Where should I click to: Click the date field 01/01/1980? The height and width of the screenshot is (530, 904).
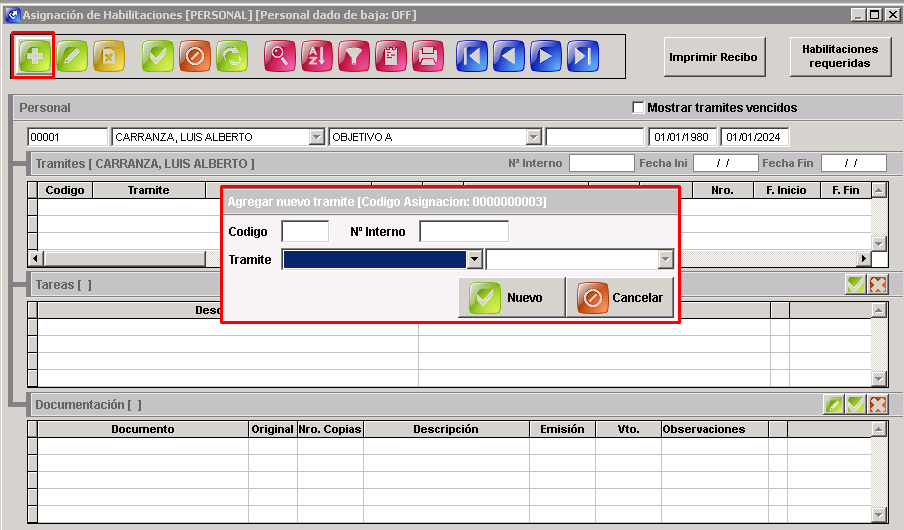tap(683, 137)
